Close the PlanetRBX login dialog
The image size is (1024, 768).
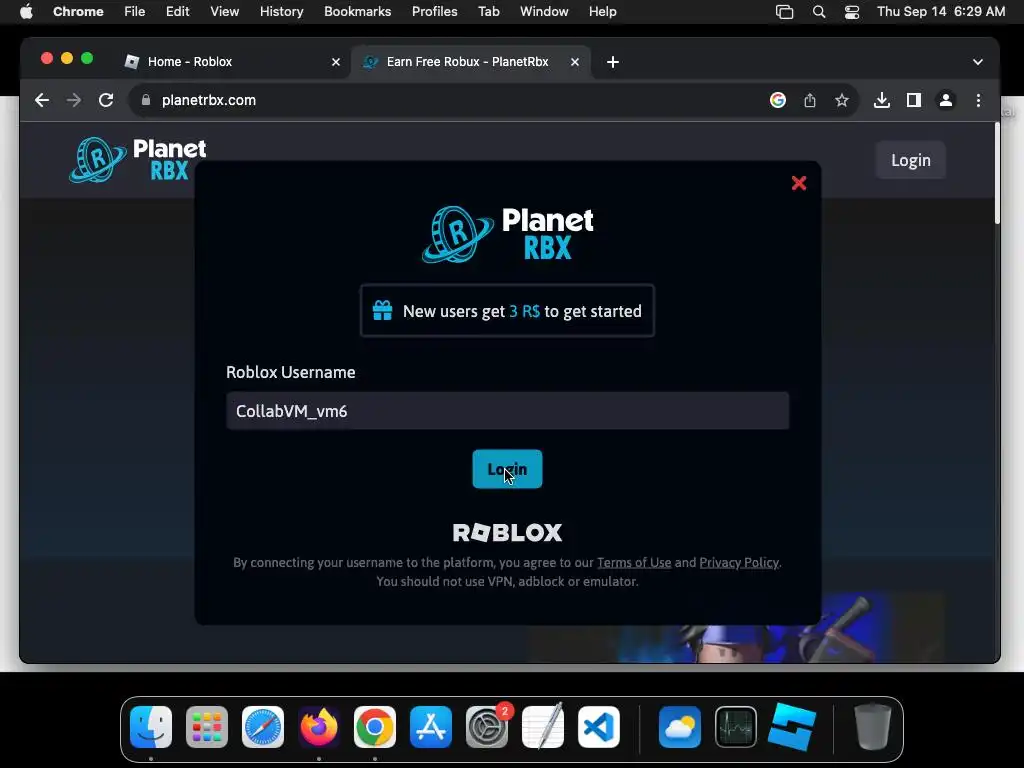coord(799,184)
